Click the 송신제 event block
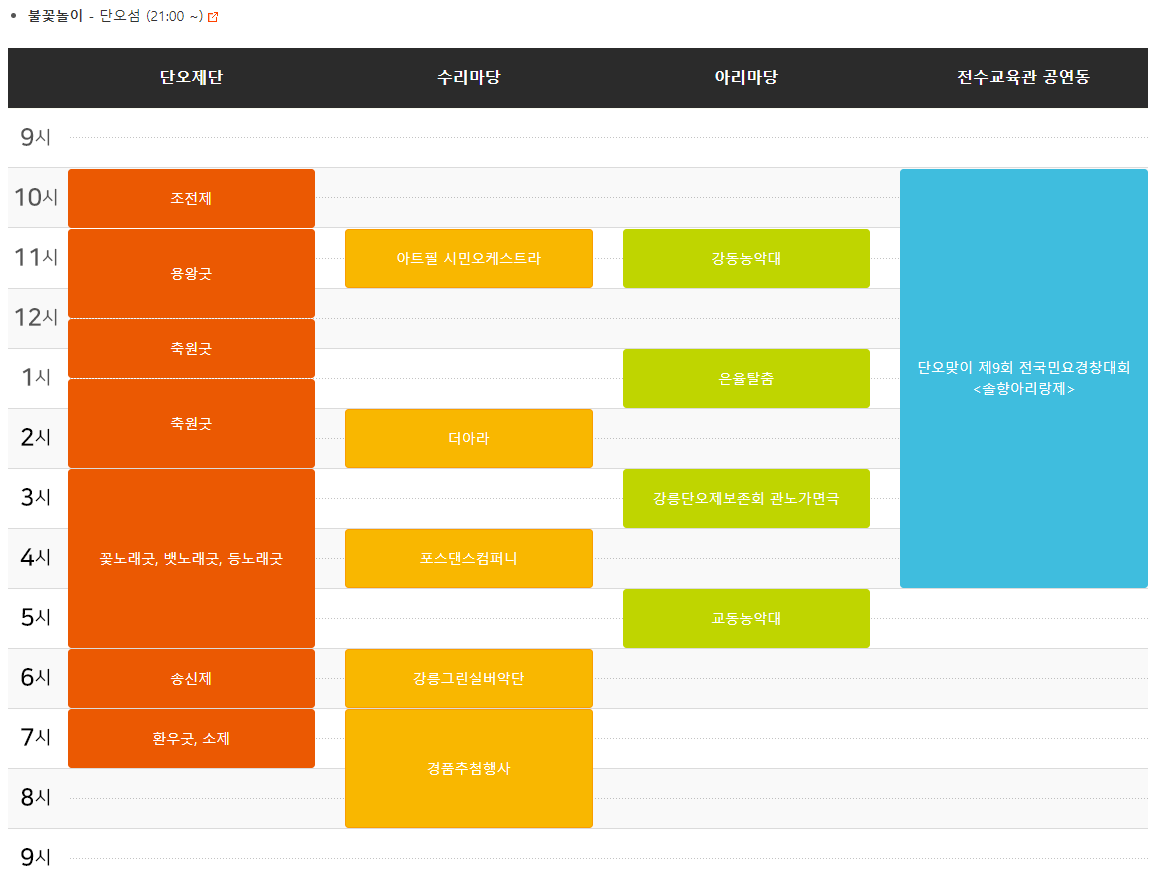 tap(191, 679)
